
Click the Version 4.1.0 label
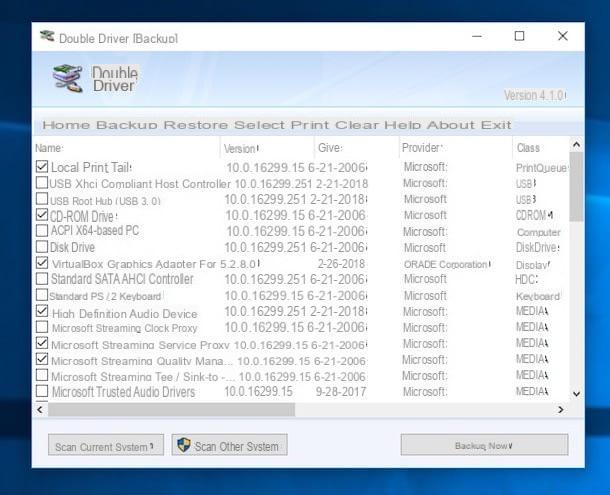pyautogui.click(x=535, y=95)
